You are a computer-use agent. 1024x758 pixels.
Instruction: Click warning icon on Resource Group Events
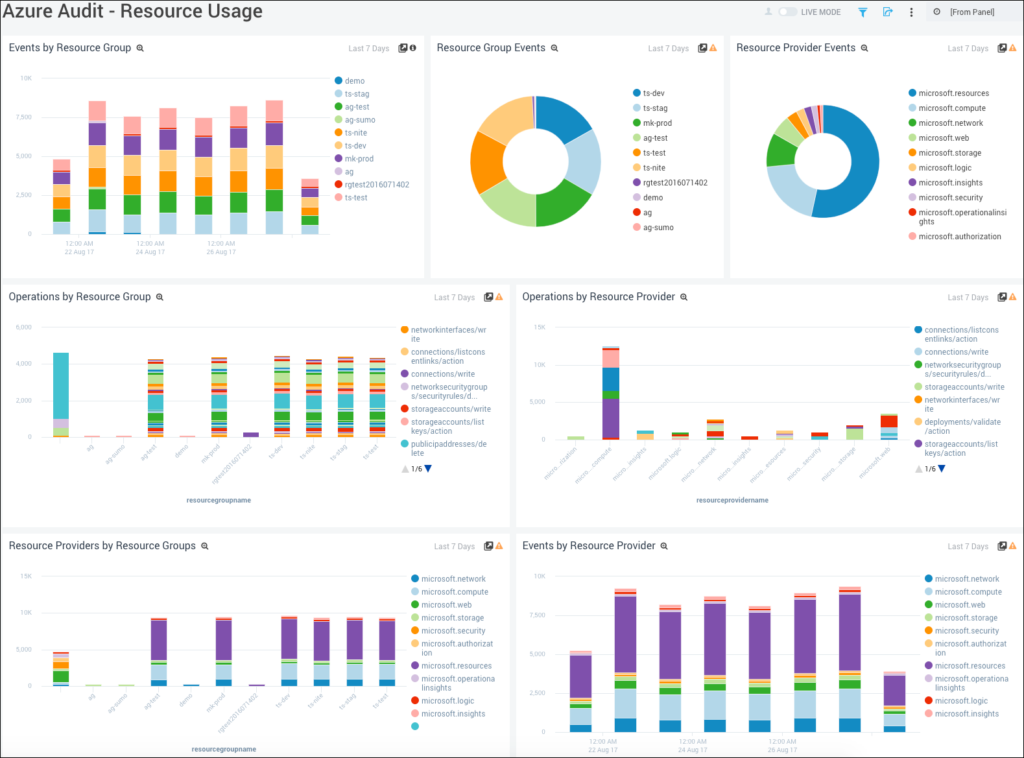click(x=713, y=48)
